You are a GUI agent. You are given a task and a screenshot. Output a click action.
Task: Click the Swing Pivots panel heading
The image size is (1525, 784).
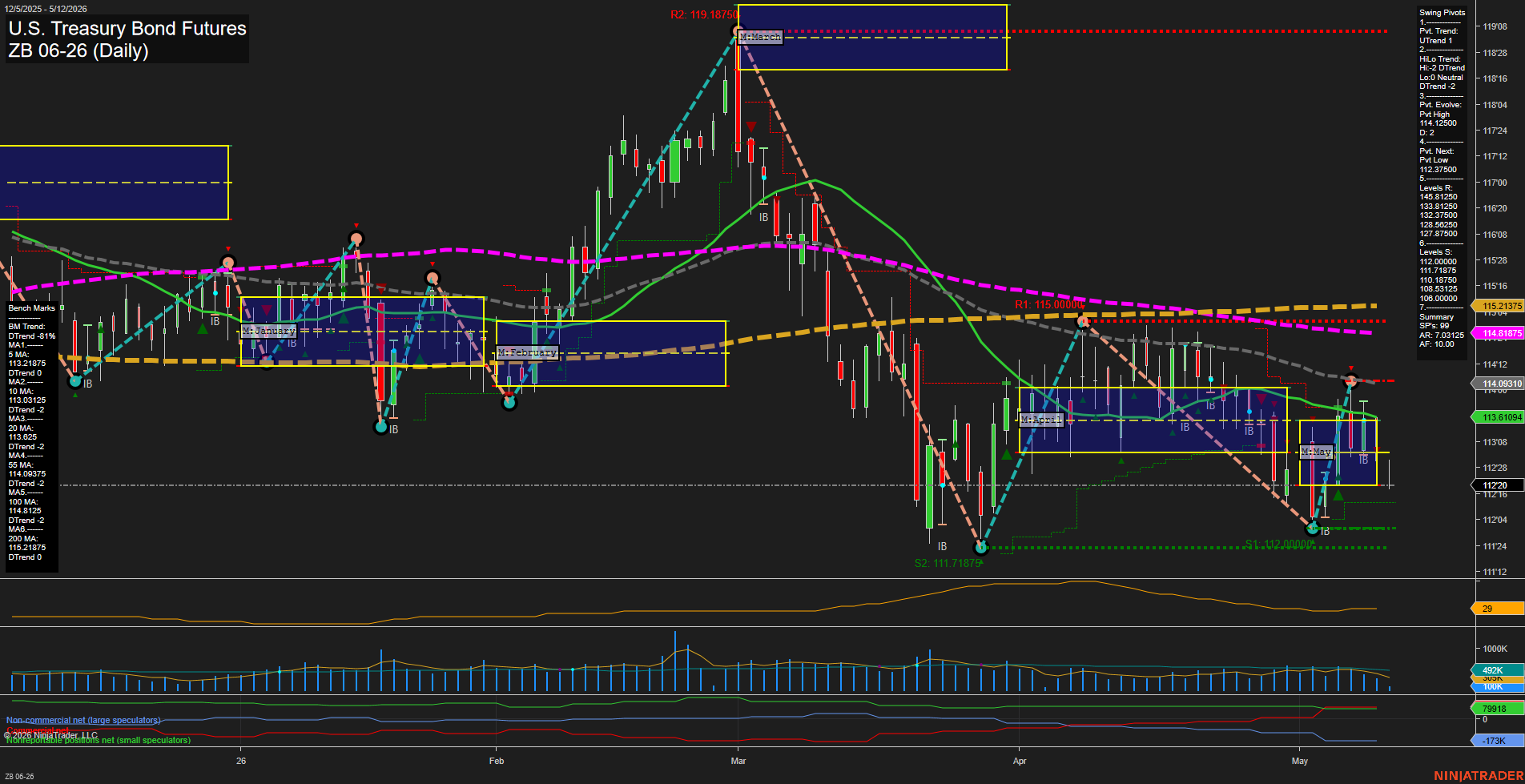pyautogui.click(x=1442, y=13)
